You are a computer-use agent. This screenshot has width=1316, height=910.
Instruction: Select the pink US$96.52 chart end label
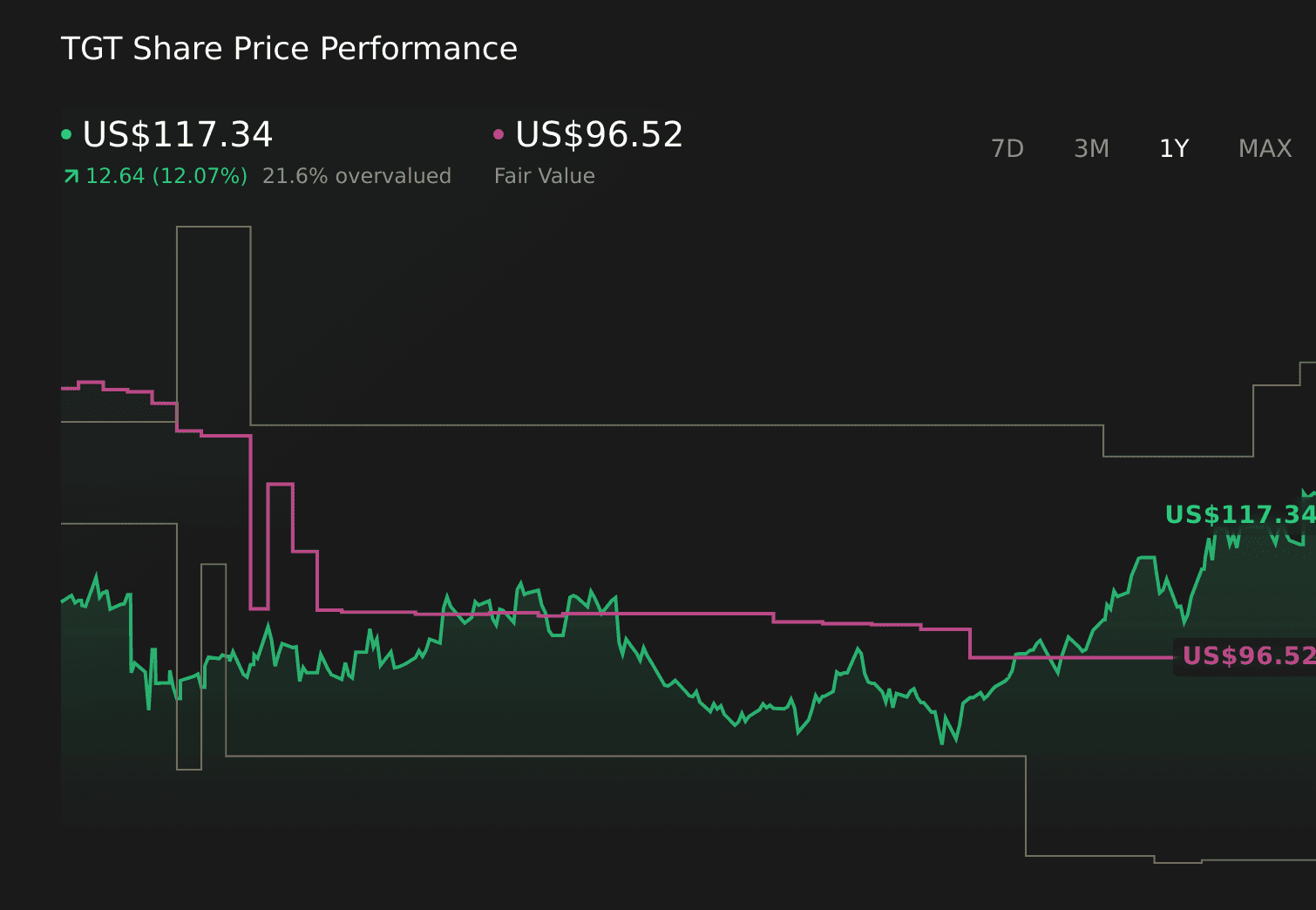coord(1247,655)
